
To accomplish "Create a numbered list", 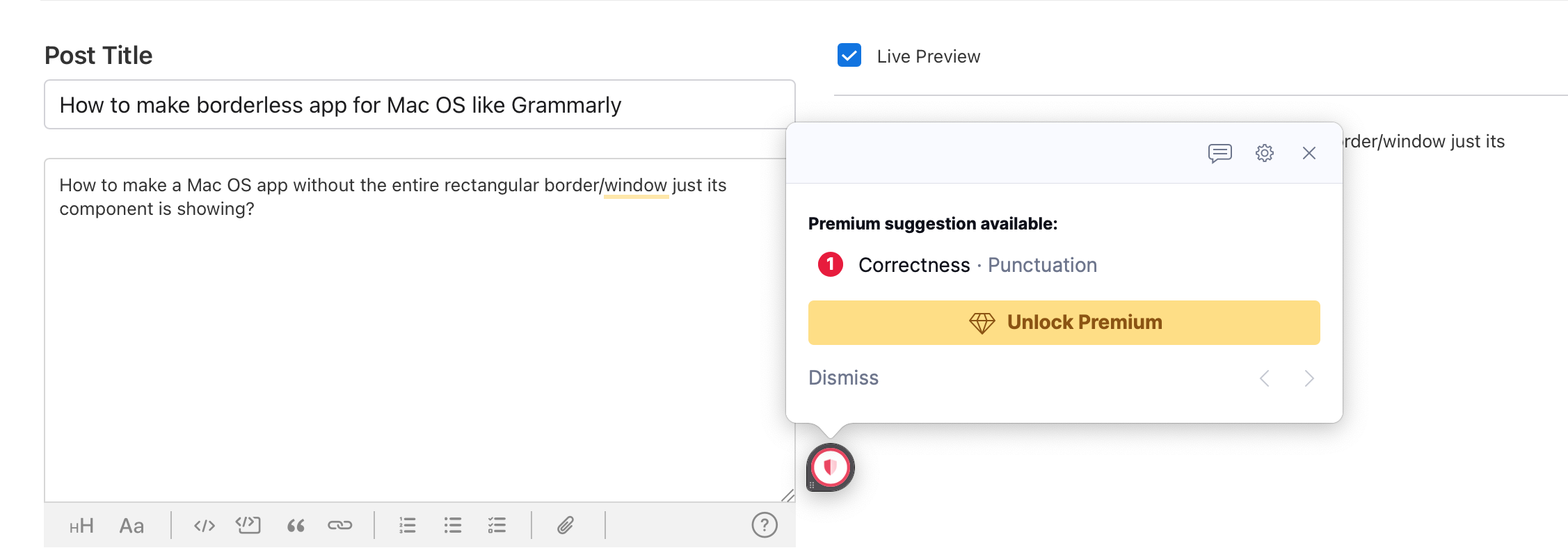I will pyautogui.click(x=408, y=526).
